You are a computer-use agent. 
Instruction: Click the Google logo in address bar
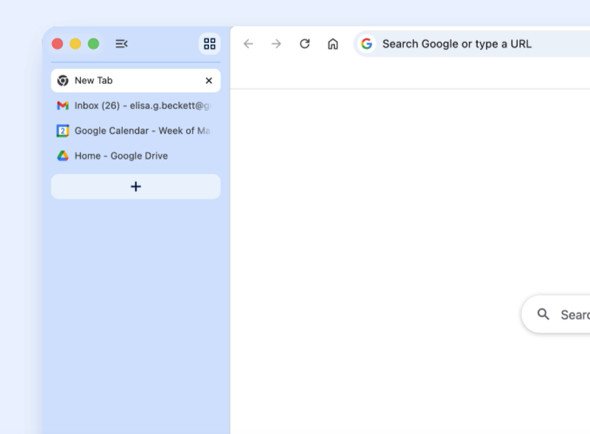click(366, 44)
